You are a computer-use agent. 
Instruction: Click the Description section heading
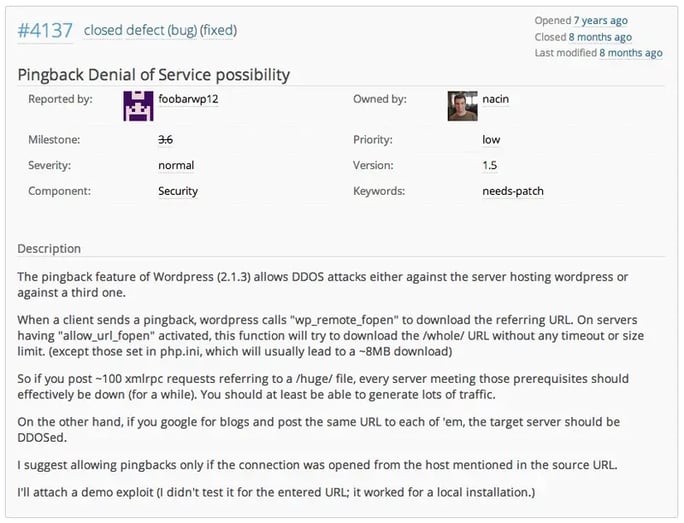(49, 248)
